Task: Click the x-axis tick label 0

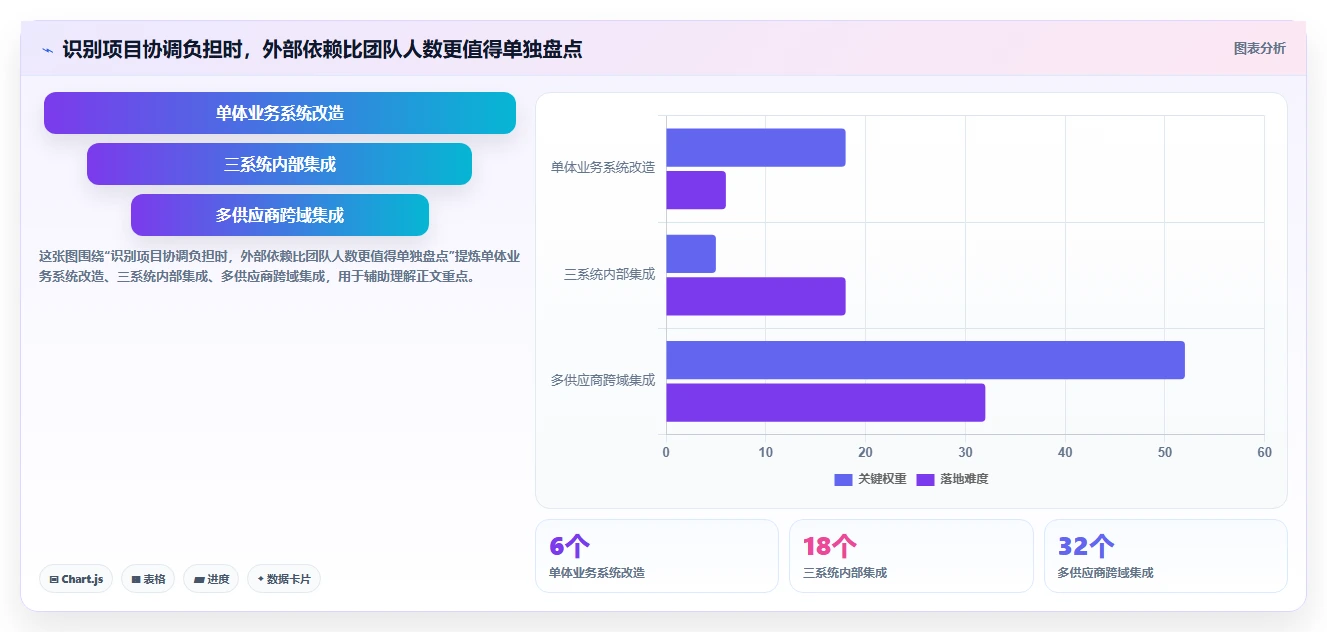Action: tap(666, 453)
